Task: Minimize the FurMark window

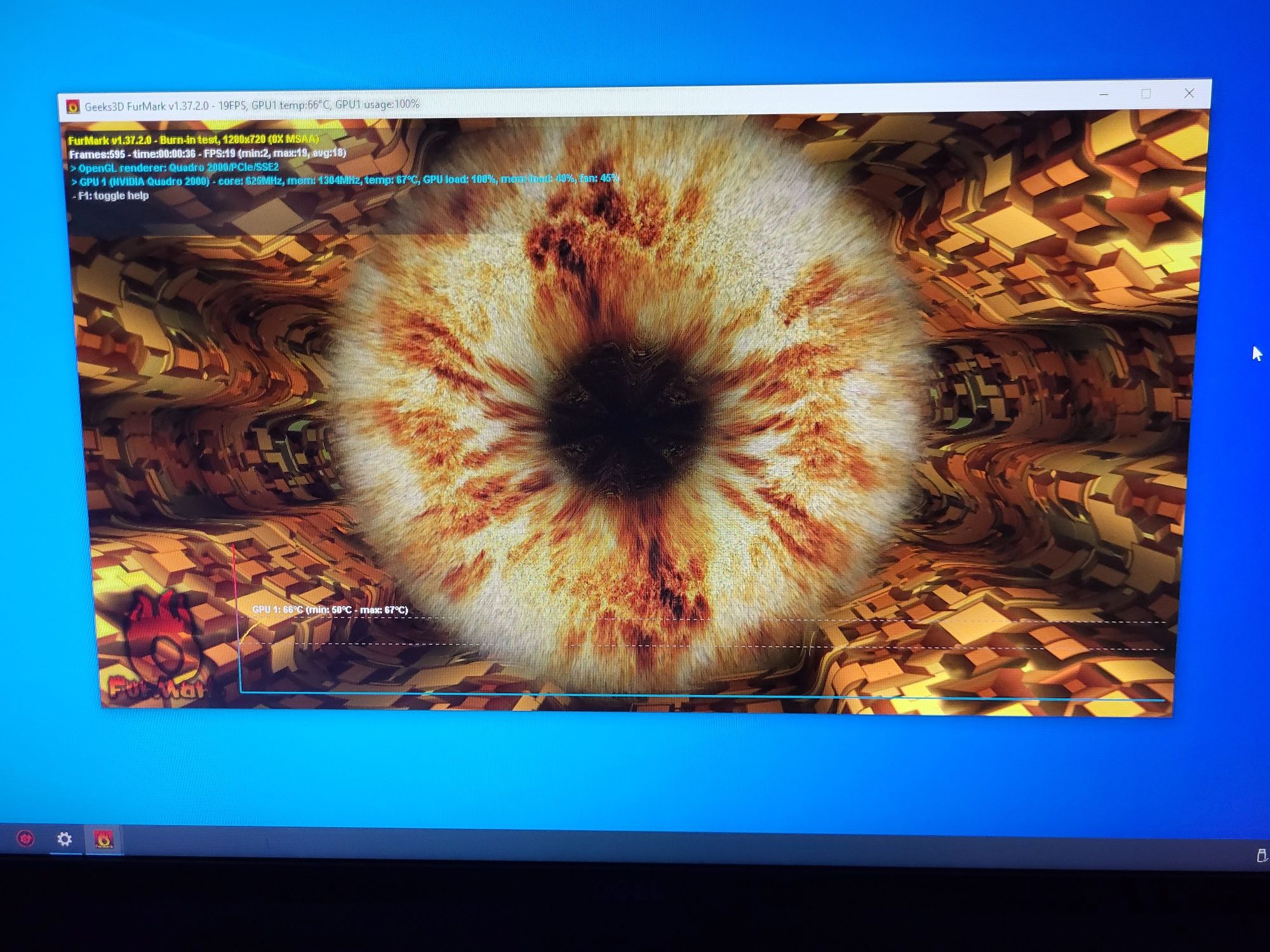Action: (1104, 95)
